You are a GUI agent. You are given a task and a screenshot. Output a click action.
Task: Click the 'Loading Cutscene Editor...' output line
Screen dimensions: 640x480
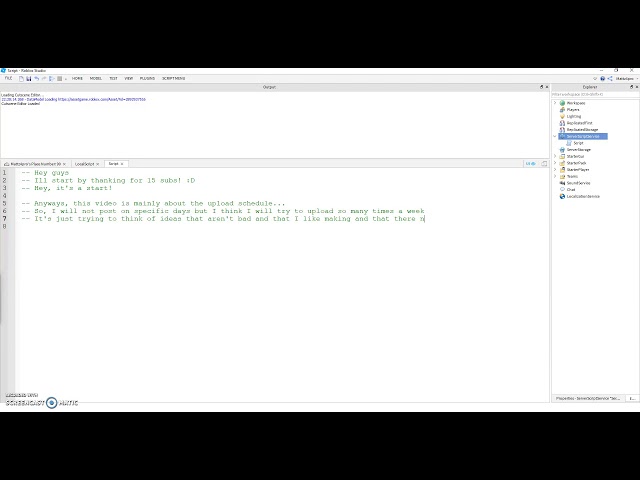[x=21, y=95]
